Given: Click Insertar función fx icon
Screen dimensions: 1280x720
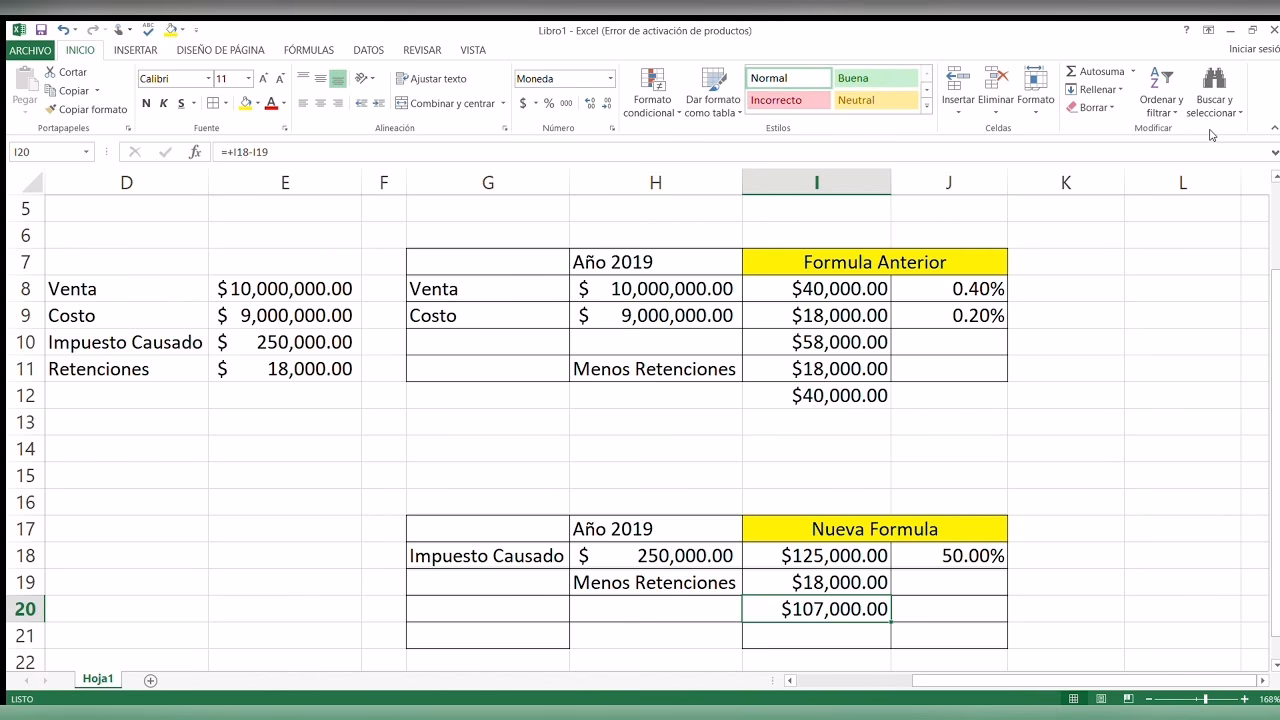Looking at the screenshot, I should 195,152.
